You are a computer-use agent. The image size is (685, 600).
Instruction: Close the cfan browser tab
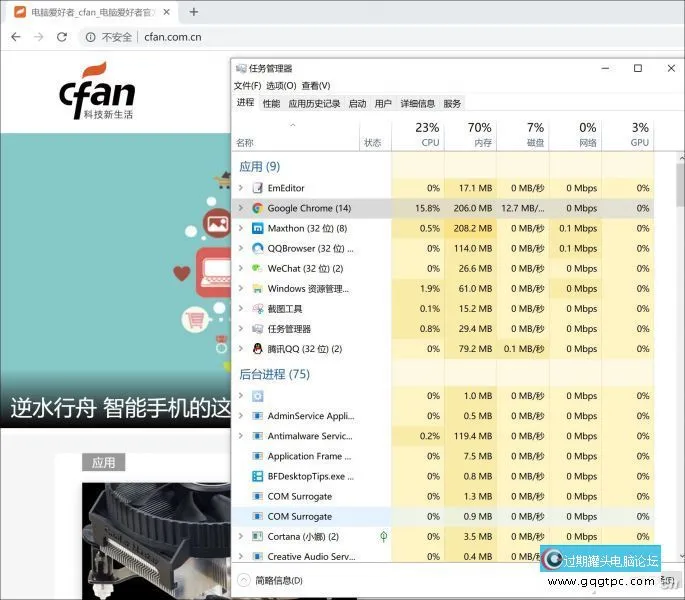pyautogui.click(x=166, y=12)
